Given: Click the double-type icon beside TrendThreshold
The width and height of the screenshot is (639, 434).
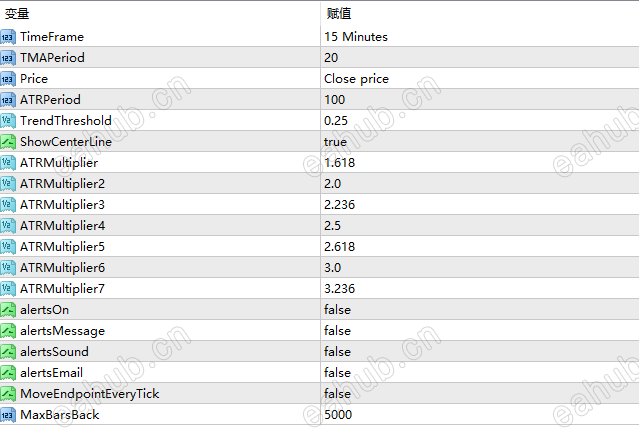Looking at the screenshot, I should 8,120.
